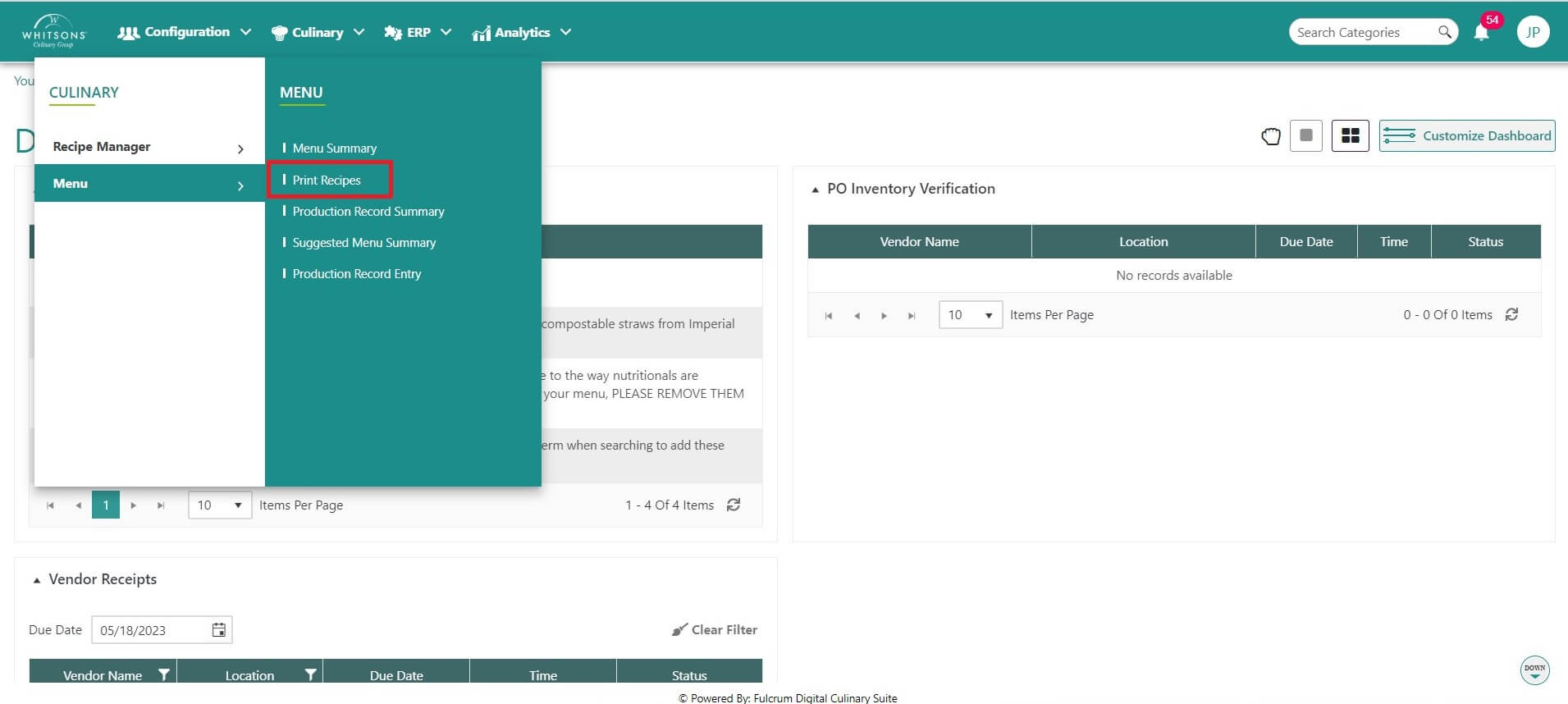Open Production Record Summary
Screen dimensions: 1568x704
[368, 211]
